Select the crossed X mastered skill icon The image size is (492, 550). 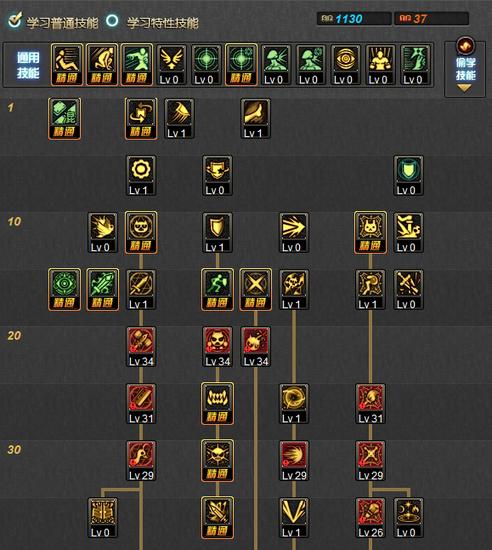point(255,290)
